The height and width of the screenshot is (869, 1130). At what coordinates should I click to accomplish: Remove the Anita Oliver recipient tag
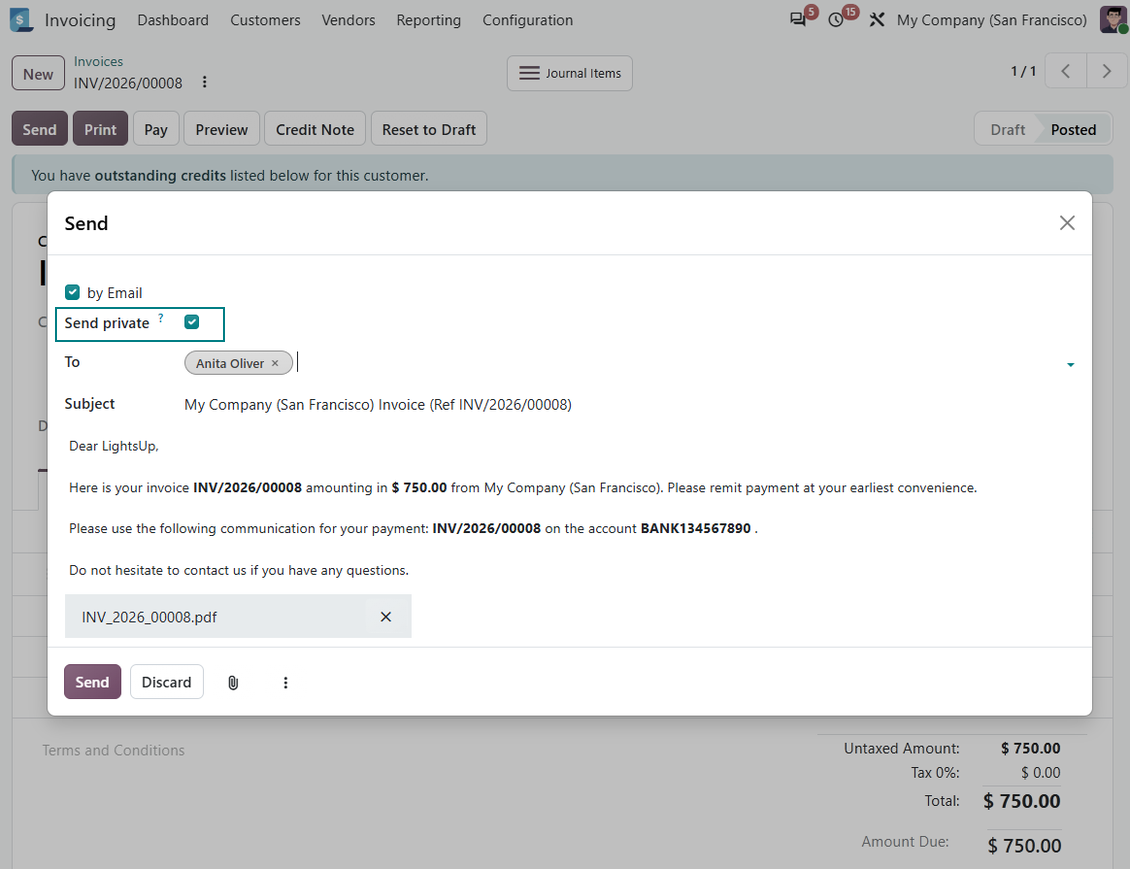275,363
